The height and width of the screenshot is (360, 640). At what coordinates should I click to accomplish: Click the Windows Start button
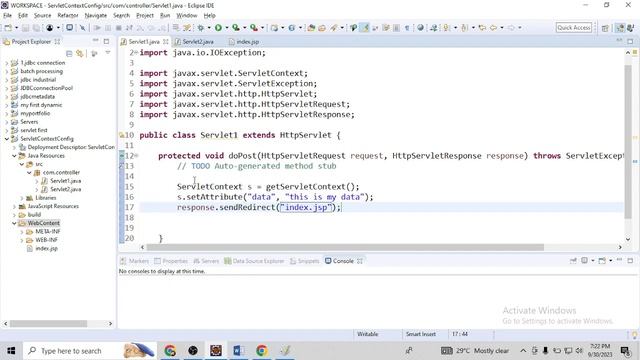(11, 351)
